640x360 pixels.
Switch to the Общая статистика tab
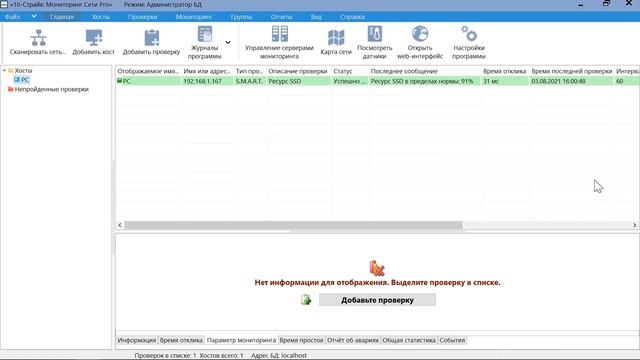point(409,340)
